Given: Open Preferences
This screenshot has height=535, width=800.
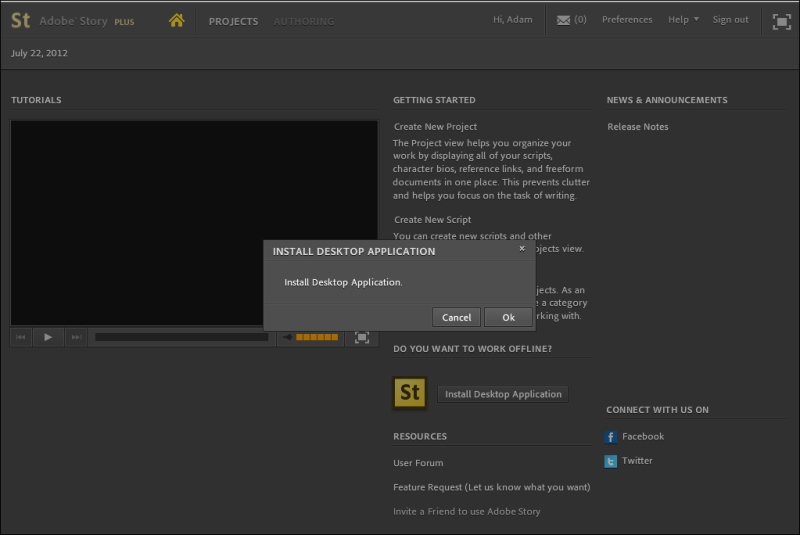Looking at the screenshot, I should pyautogui.click(x=627, y=19).
